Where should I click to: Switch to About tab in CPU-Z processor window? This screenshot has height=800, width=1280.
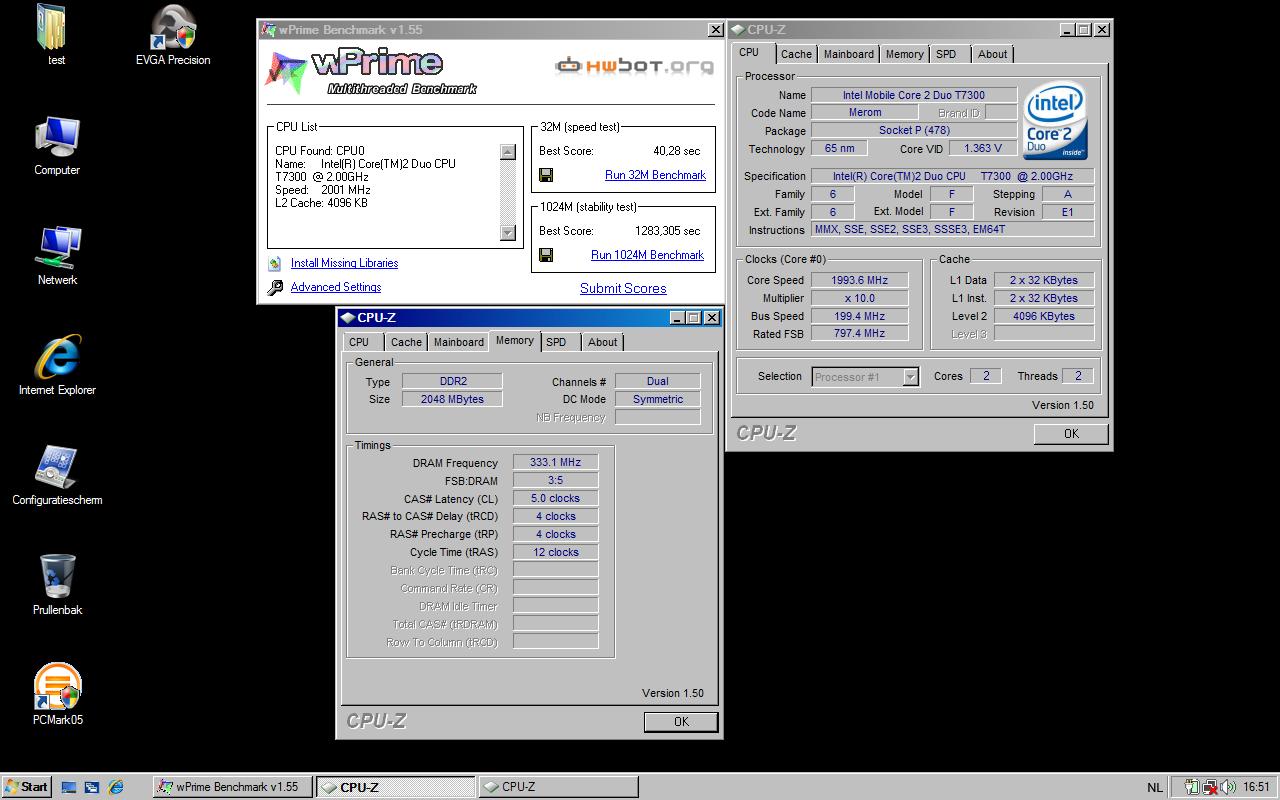(x=992, y=54)
